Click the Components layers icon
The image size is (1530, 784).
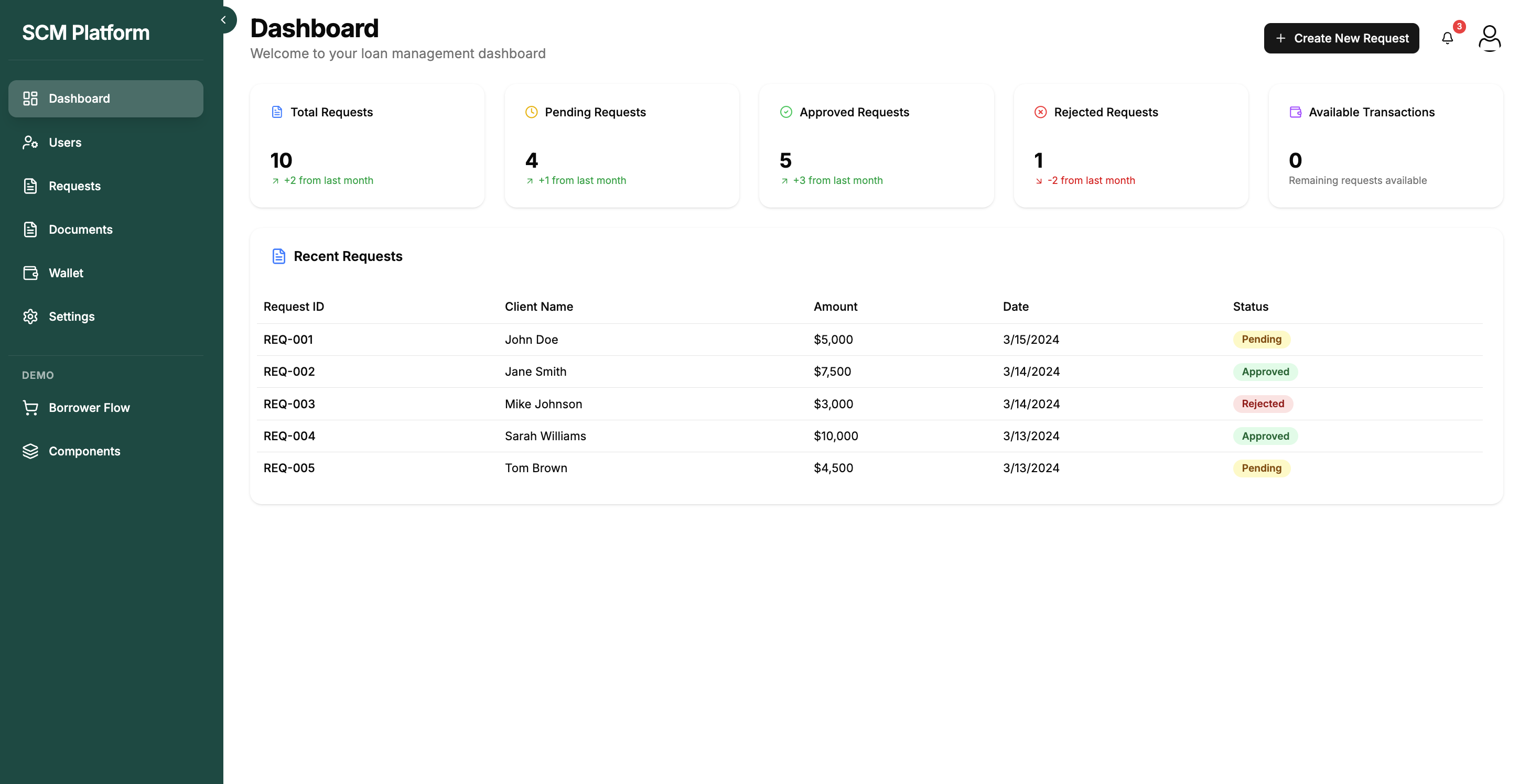[30, 451]
